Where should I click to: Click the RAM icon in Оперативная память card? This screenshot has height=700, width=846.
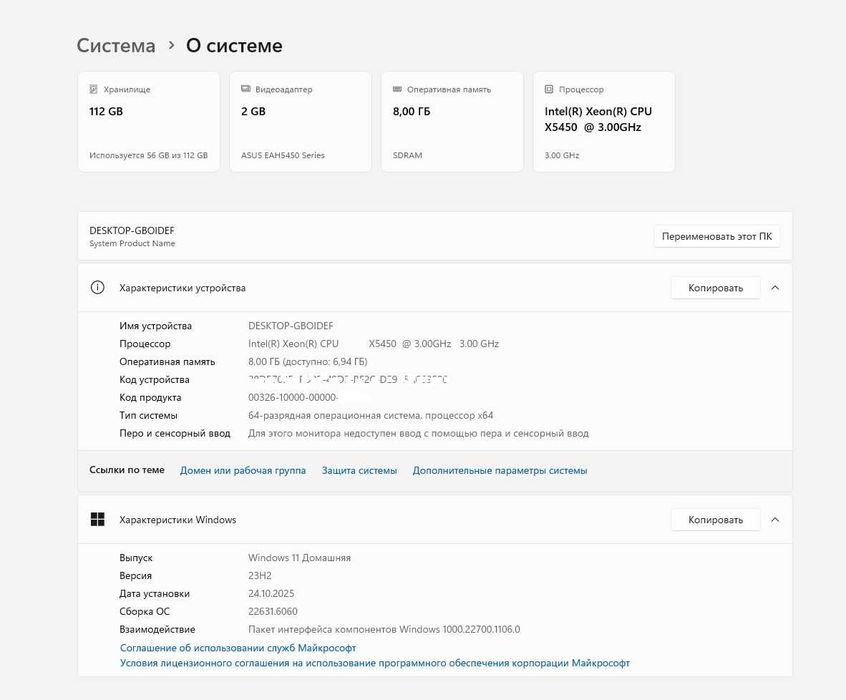397,89
